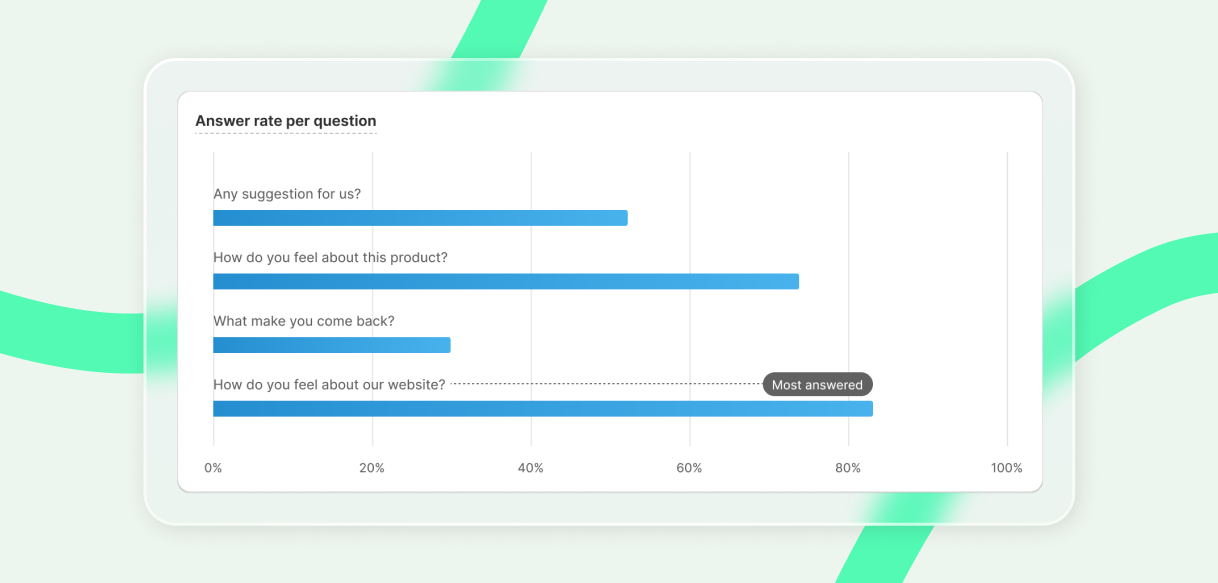
Task: Click the "How do you feel about our website?" label
Action: click(329, 384)
